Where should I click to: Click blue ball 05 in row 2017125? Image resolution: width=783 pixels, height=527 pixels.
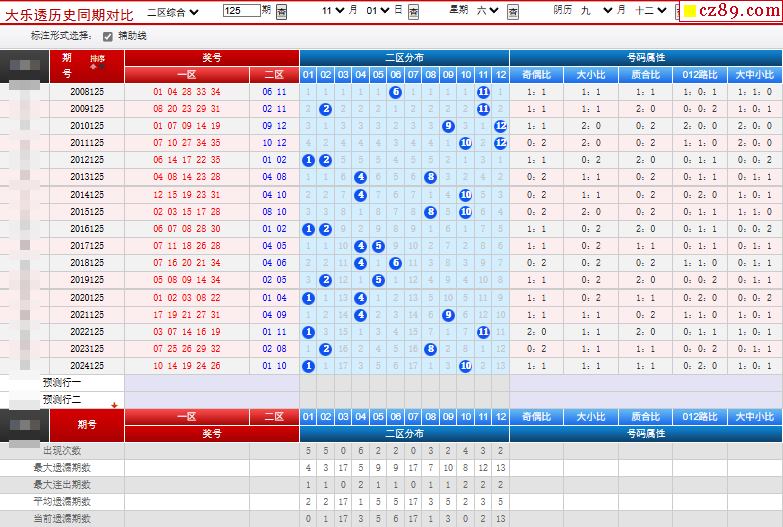click(x=378, y=246)
